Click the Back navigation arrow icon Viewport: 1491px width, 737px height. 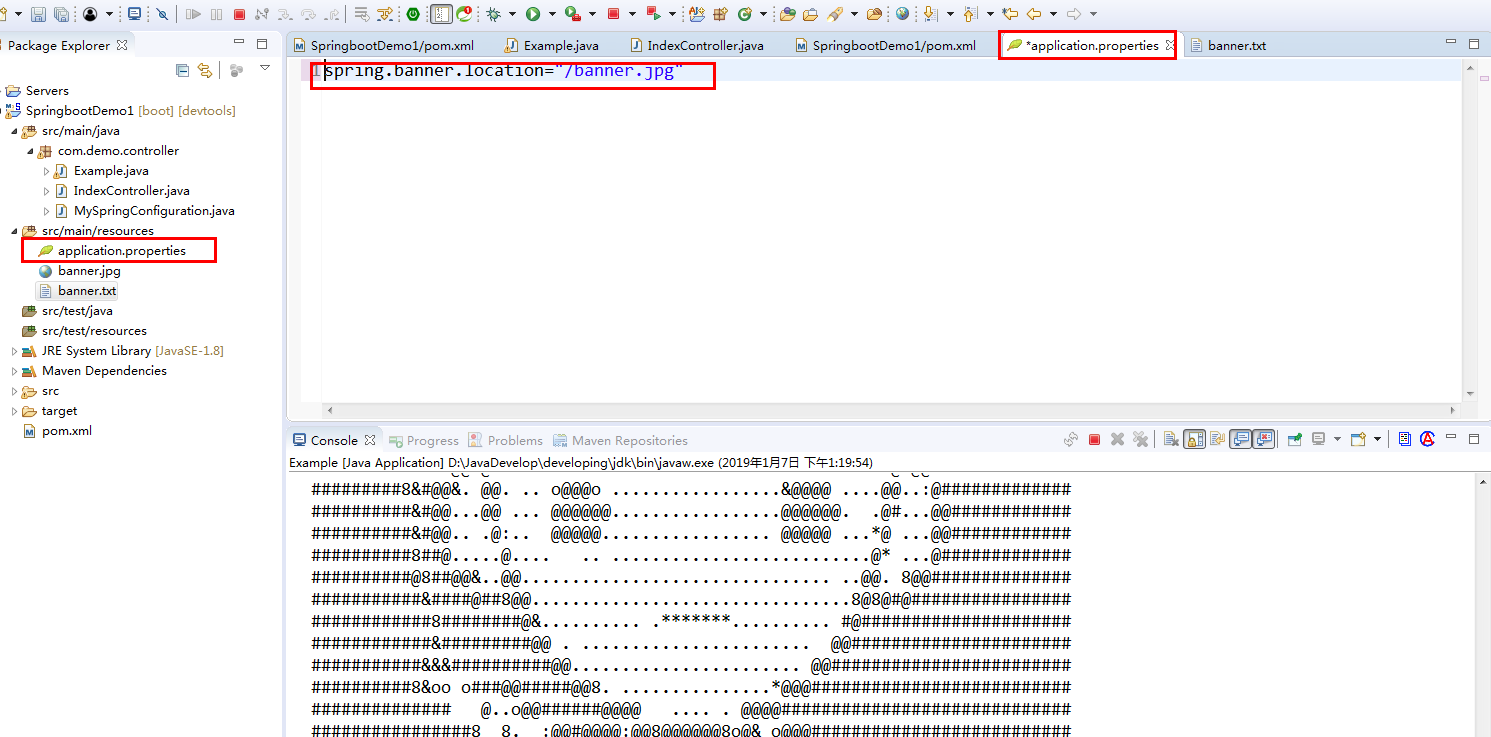[x=1033, y=14]
